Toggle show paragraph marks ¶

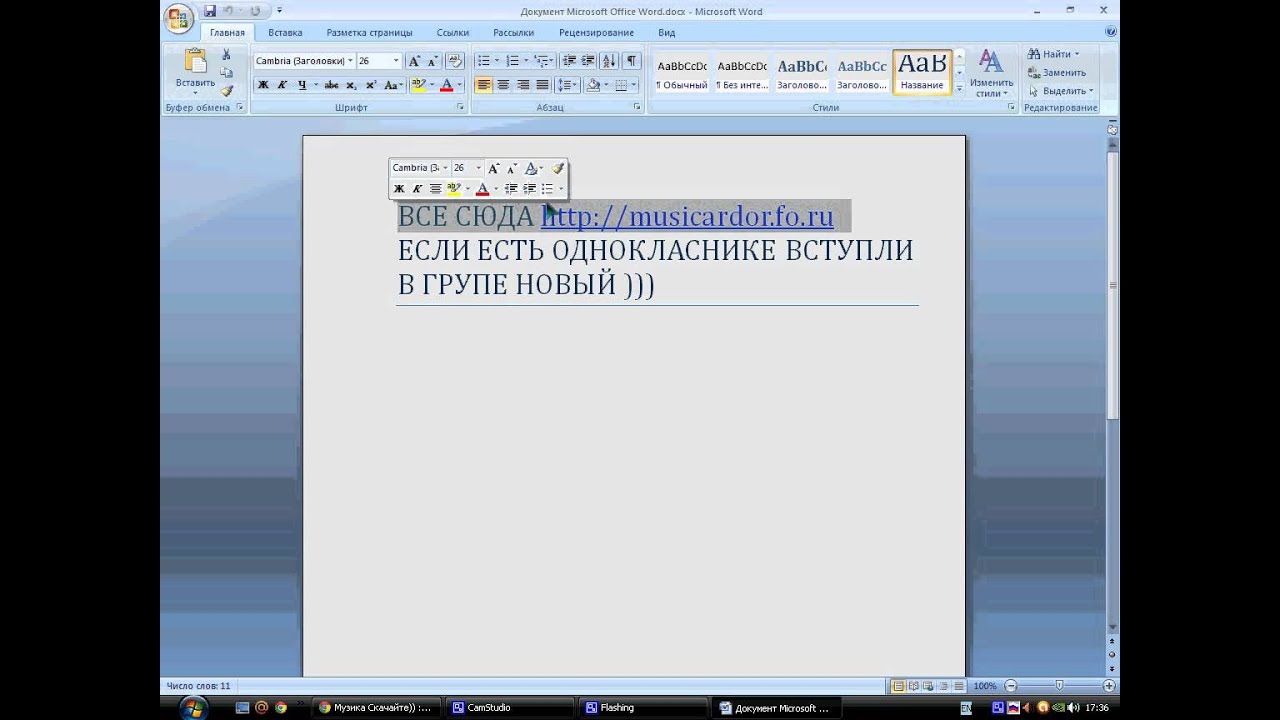631,61
